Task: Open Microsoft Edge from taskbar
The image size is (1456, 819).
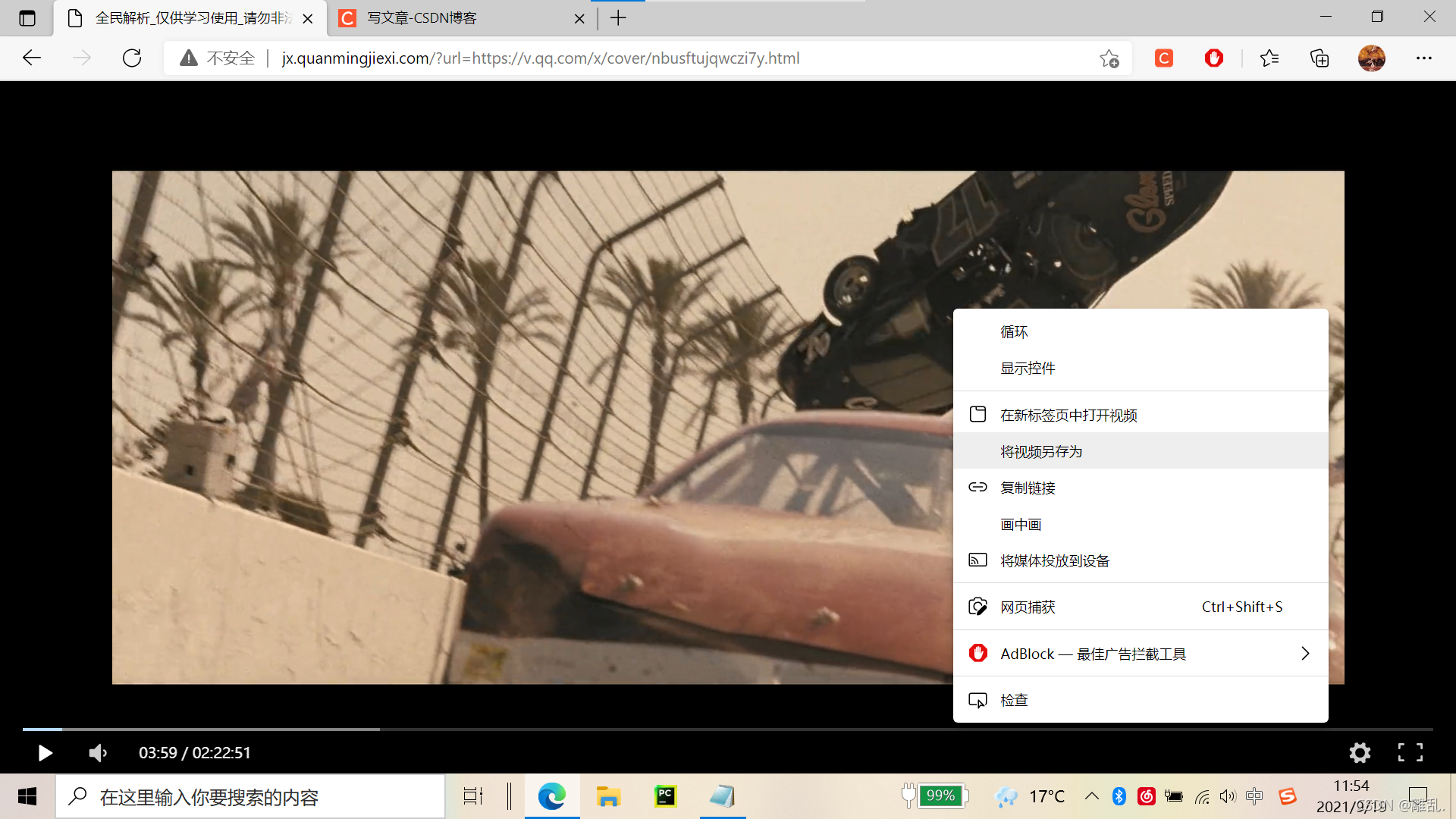Action: tap(552, 796)
